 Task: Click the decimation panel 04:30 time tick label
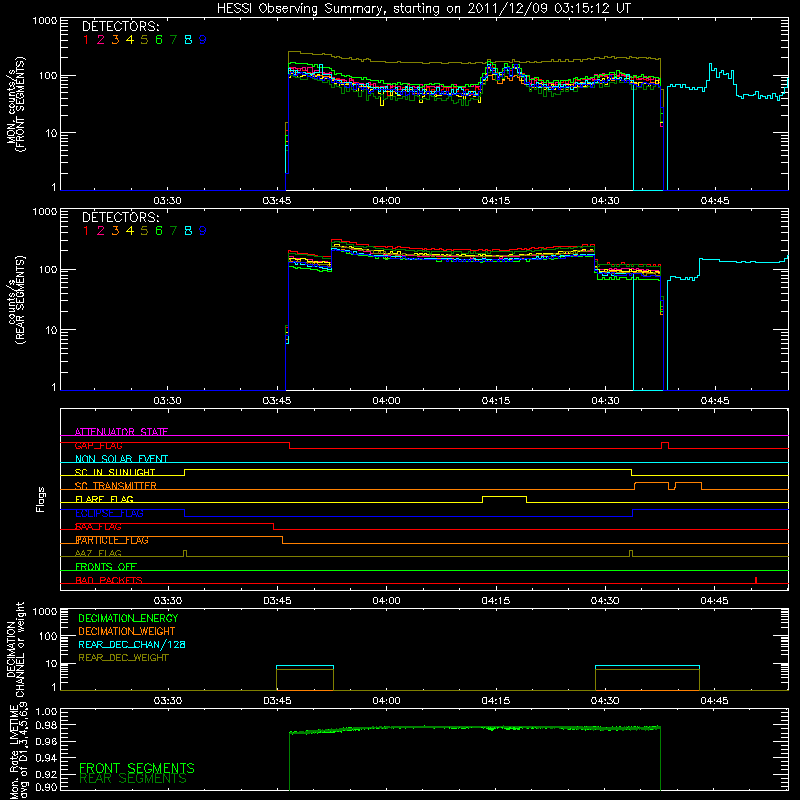(605, 701)
